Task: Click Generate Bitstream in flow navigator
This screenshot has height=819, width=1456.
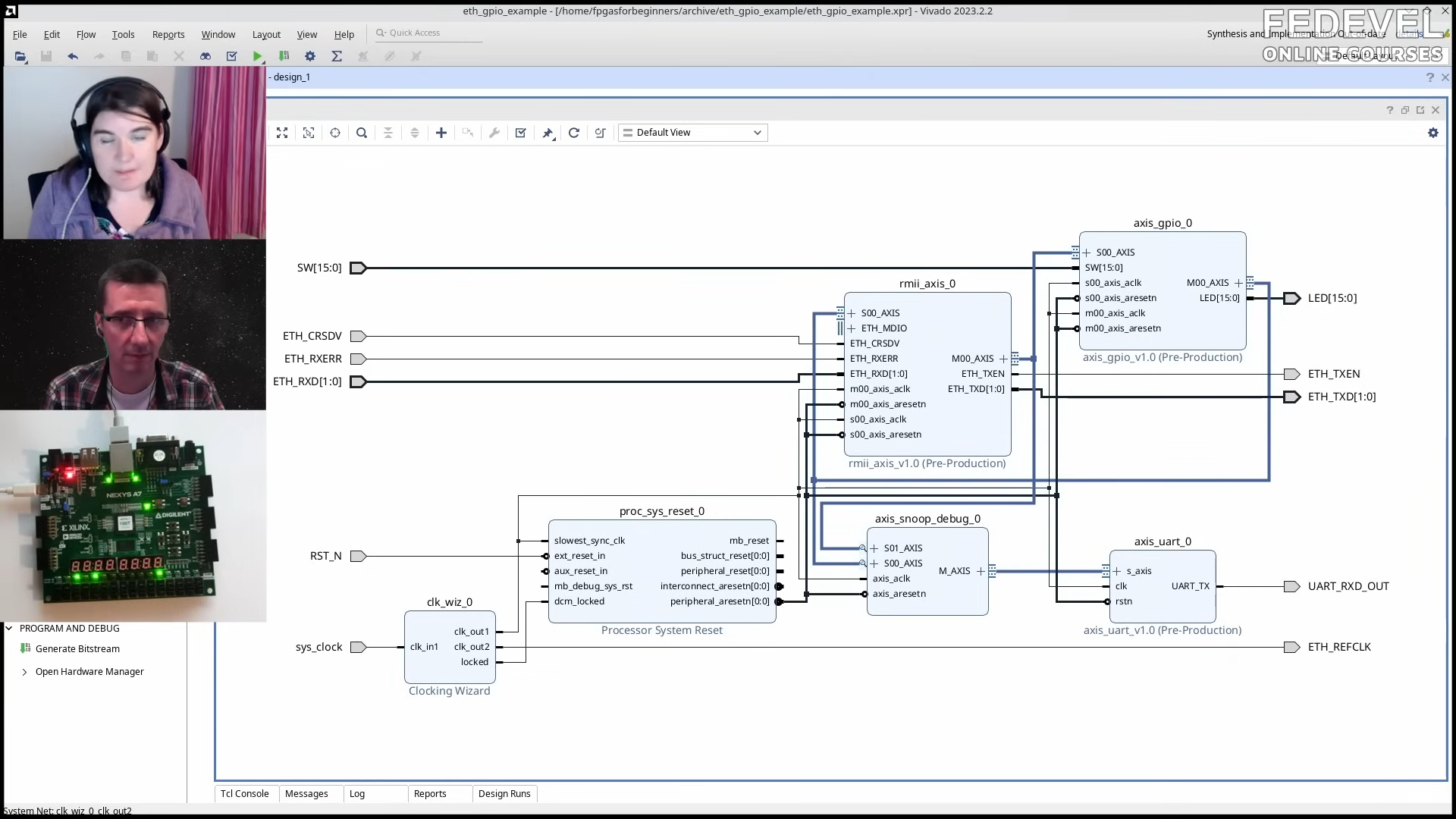Action: coord(77,649)
